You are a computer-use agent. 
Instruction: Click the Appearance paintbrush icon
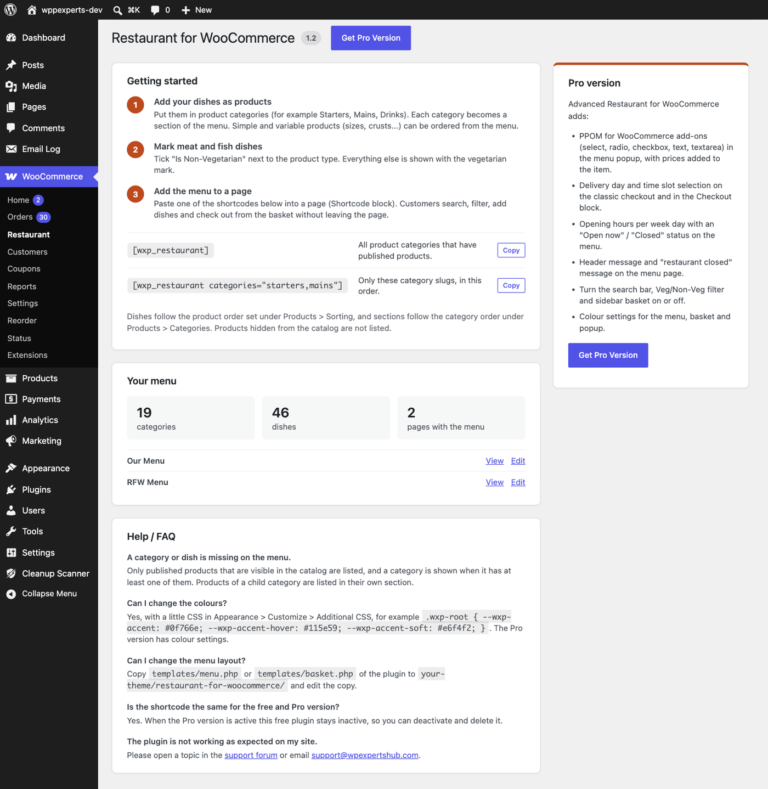click(11, 468)
